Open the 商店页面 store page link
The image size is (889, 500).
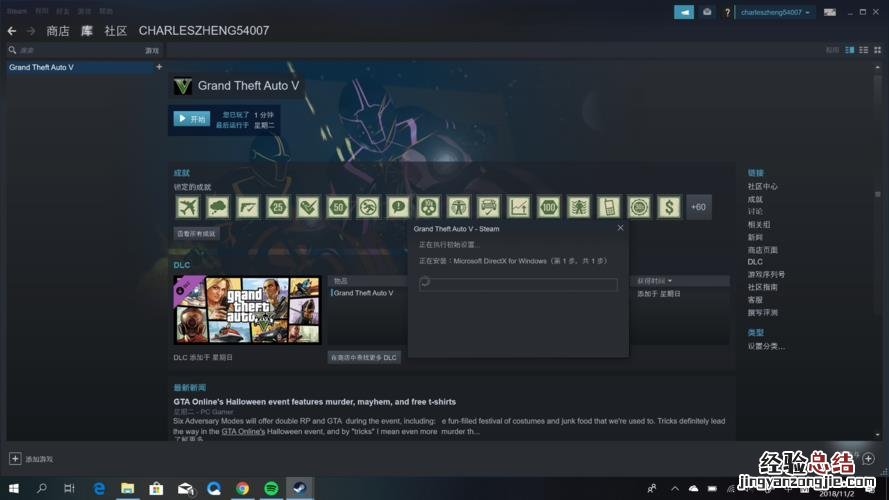(763, 249)
